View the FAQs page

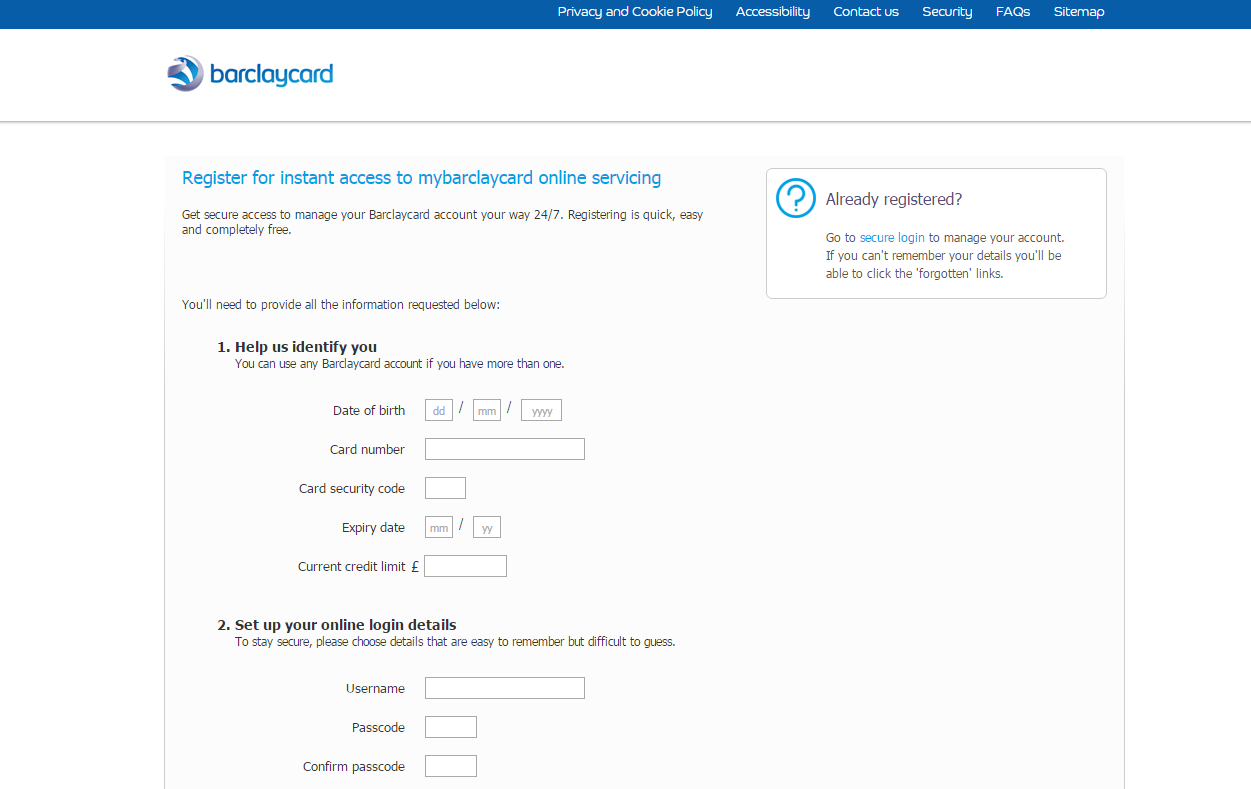pyautogui.click(x=1012, y=12)
